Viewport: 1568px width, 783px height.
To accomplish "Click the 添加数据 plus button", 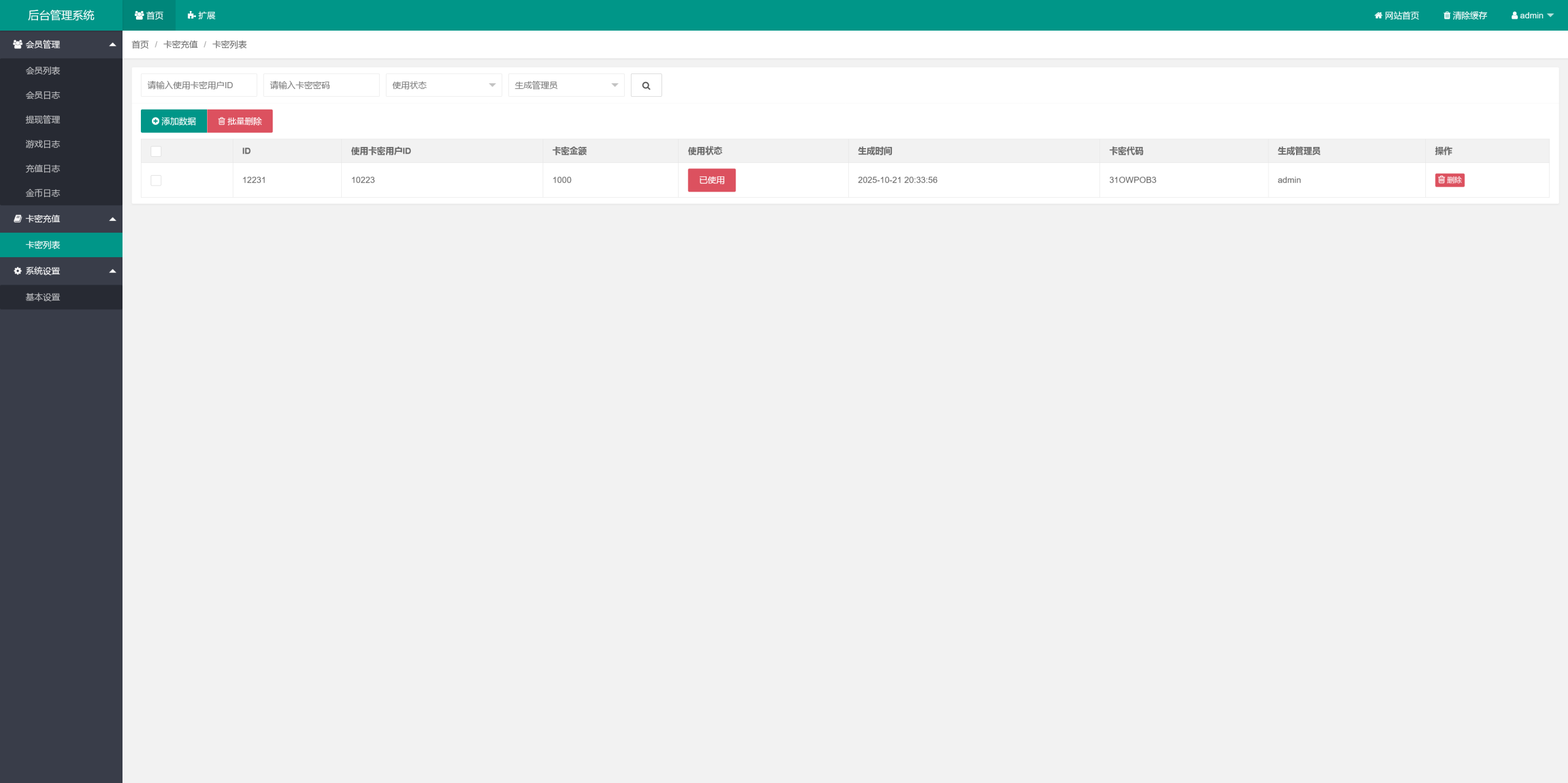I will tap(174, 121).
